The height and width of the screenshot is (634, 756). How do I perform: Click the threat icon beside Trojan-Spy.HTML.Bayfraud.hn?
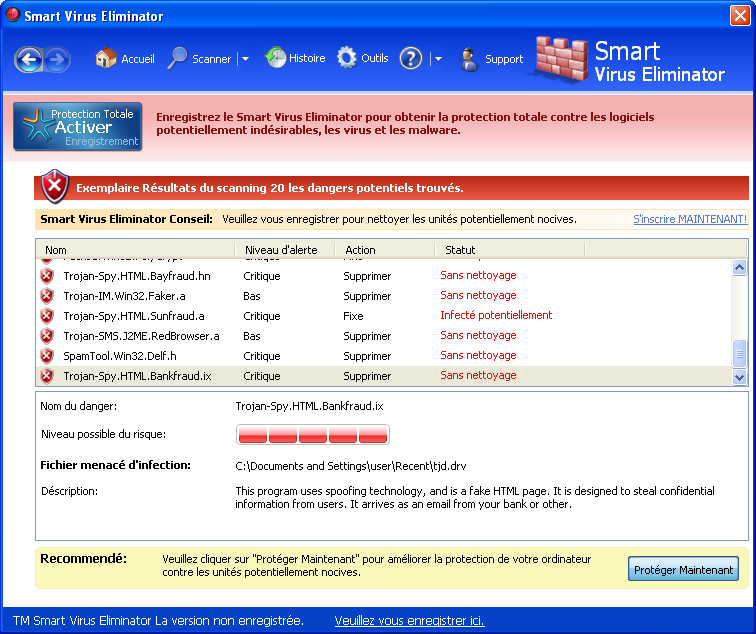47,276
